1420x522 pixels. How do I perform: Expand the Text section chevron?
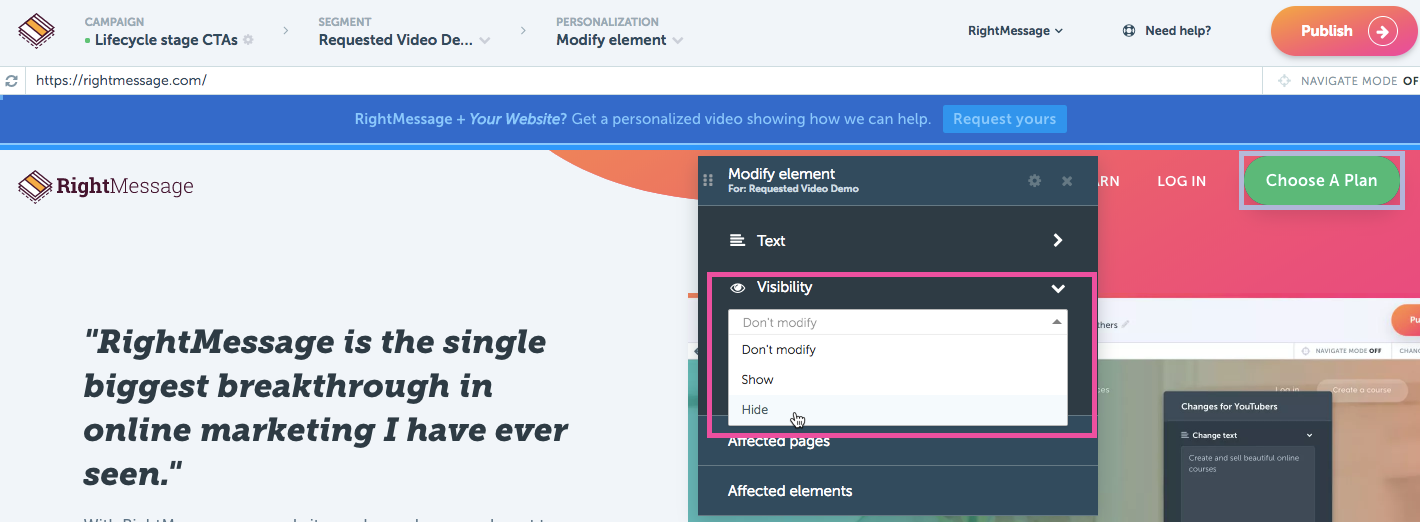[1058, 240]
